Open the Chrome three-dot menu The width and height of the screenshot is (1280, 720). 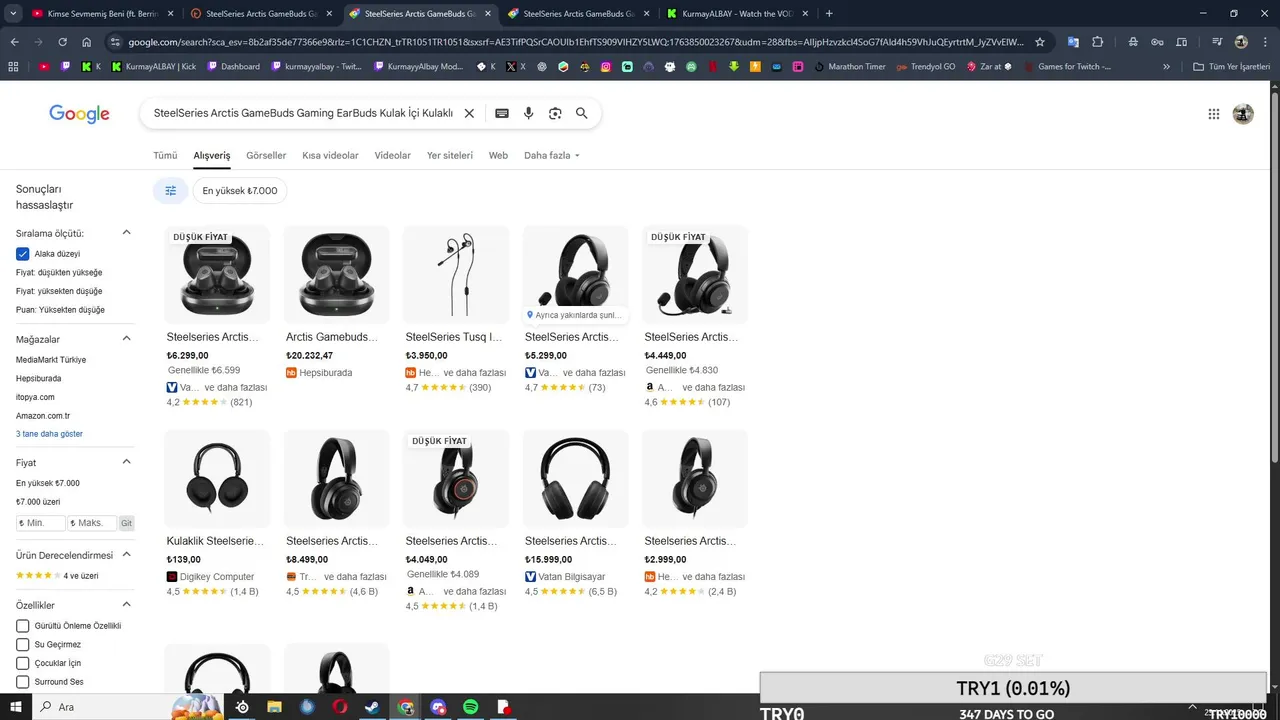1265,42
